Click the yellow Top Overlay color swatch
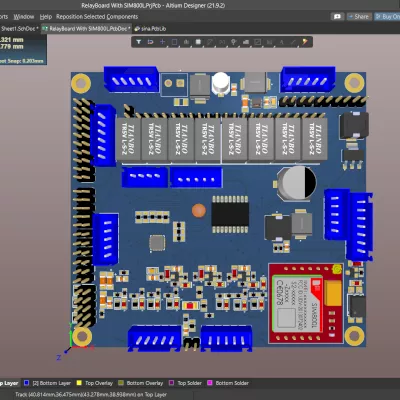This screenshot has width=400, height=400. point(79,383)
